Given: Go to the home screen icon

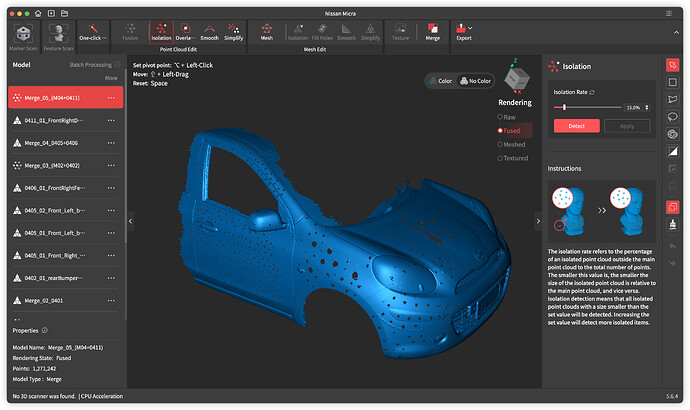Looking at the screenshot, I should 38,14.
